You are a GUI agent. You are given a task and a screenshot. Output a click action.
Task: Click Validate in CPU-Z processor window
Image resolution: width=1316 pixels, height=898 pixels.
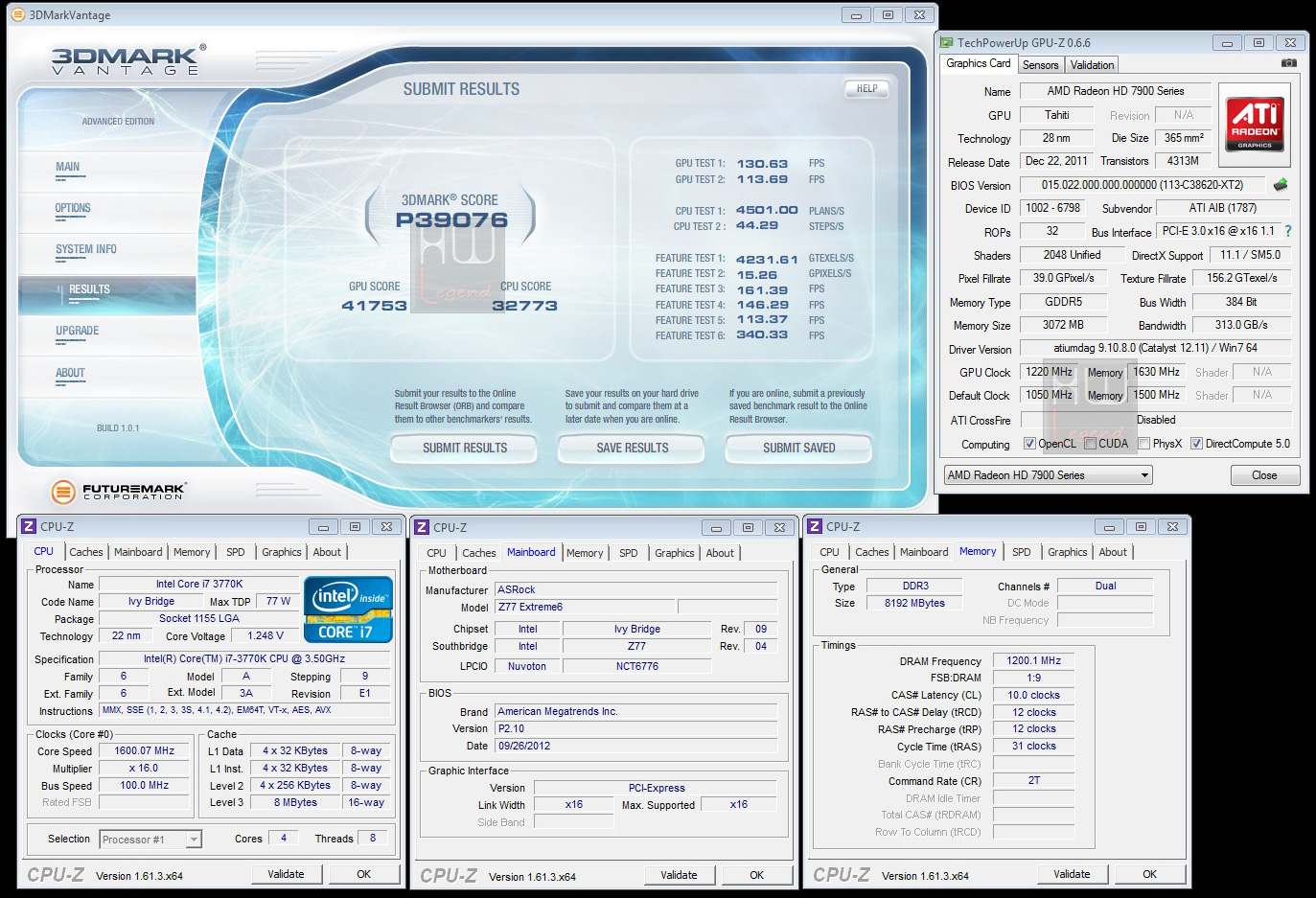tap(286, 874)
